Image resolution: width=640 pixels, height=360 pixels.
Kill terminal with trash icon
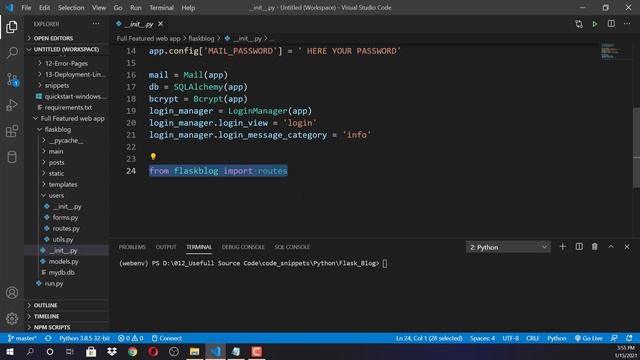[x=595, y=247]
